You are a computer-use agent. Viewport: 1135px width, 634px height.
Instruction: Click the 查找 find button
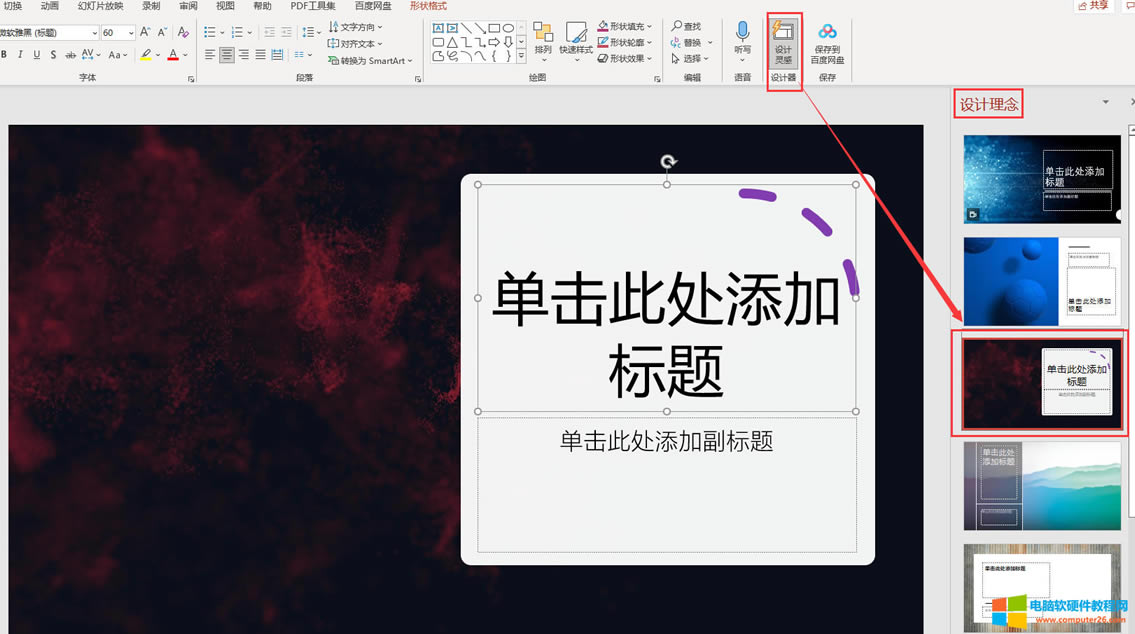(x=687, y=27)
